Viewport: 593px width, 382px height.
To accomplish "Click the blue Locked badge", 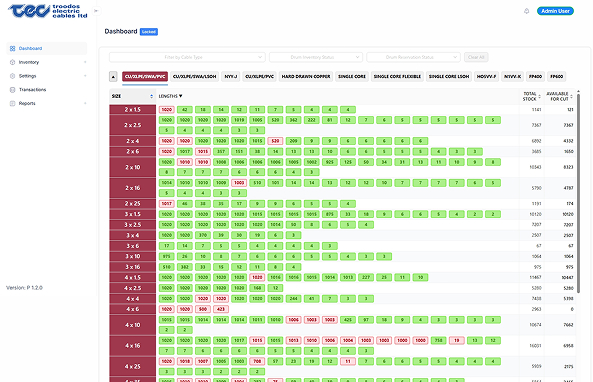I will pyautogui.click(x=149, y=32).
